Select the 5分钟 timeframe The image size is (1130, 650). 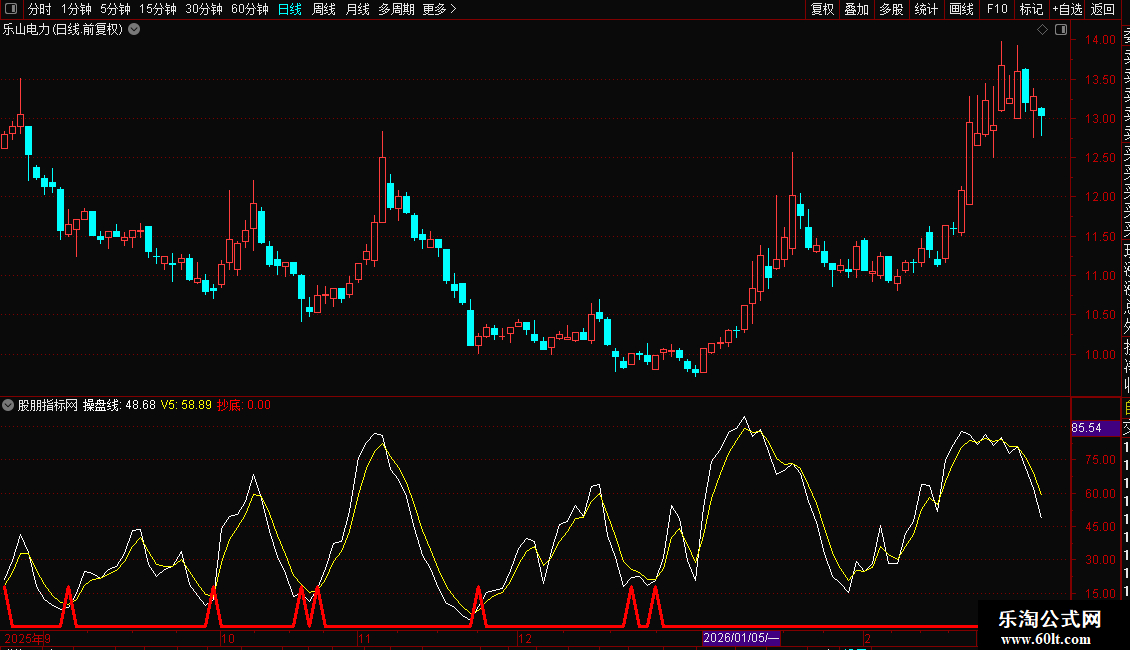pos(115,9)
